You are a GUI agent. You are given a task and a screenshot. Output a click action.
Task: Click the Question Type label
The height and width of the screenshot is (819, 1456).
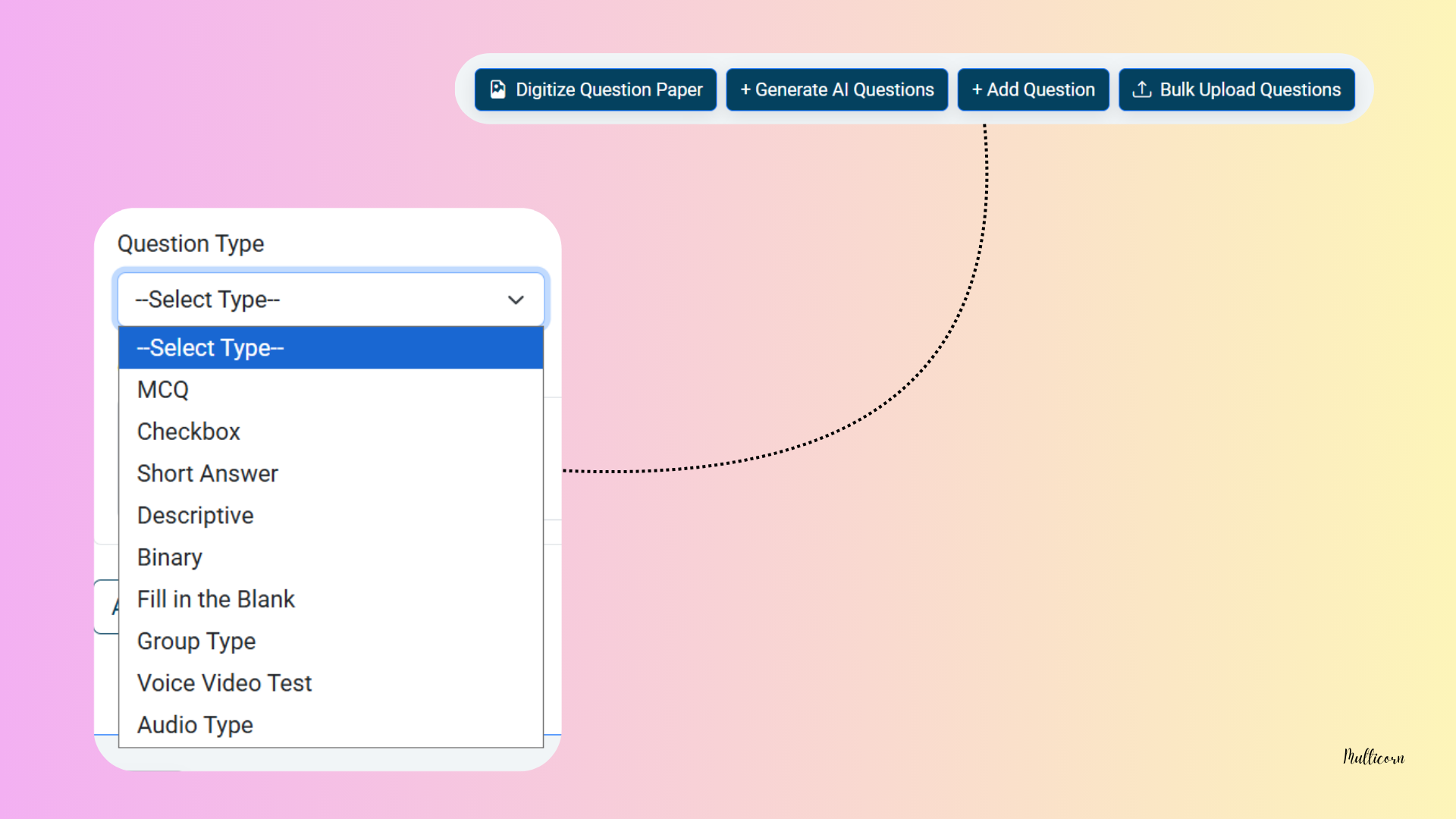click(x=191, y=244)
